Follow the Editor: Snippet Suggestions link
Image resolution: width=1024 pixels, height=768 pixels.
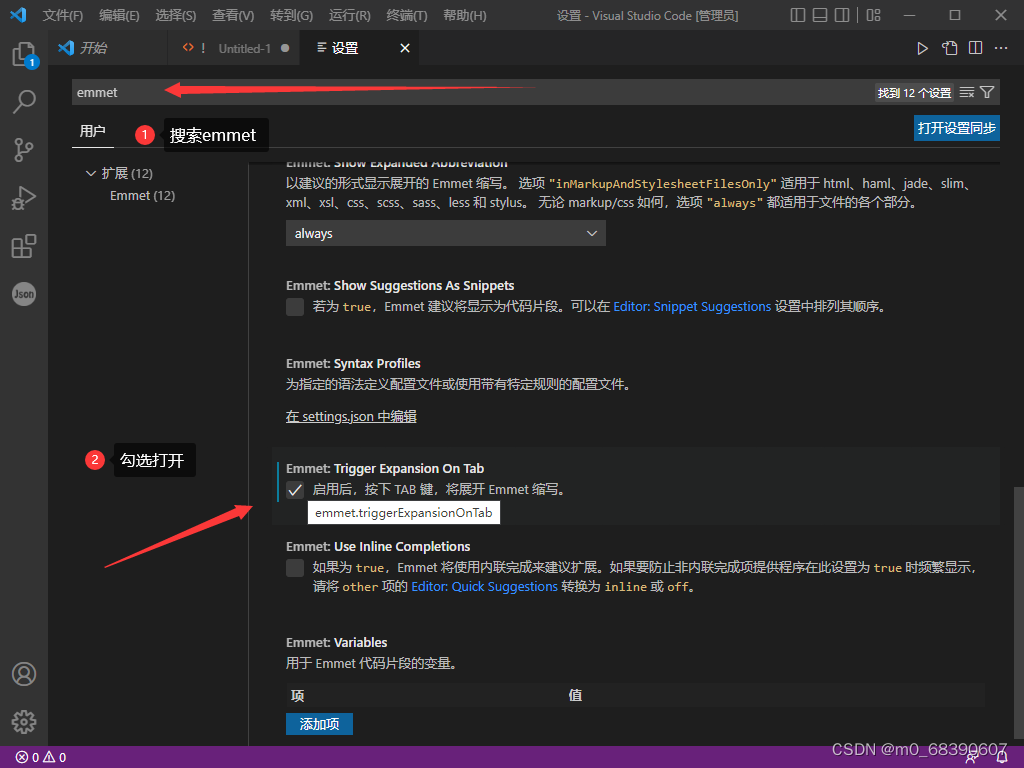tap(692, 306)
